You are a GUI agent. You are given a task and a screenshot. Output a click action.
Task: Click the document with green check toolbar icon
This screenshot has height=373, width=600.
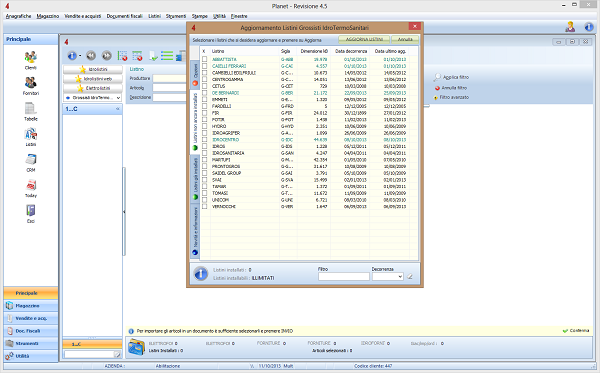tap(153, 56)
